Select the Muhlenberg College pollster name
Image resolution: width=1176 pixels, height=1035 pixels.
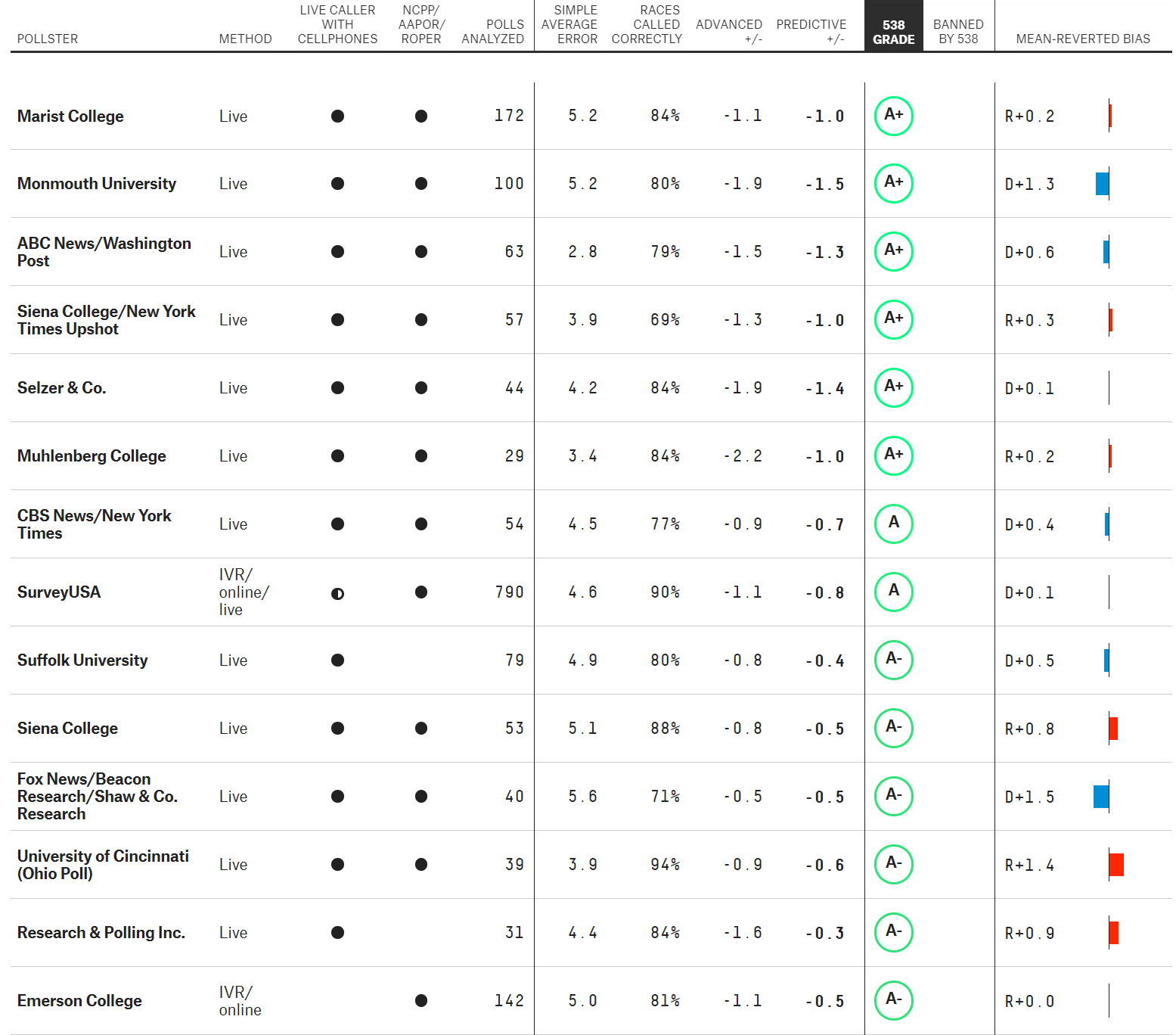[92, 456]
